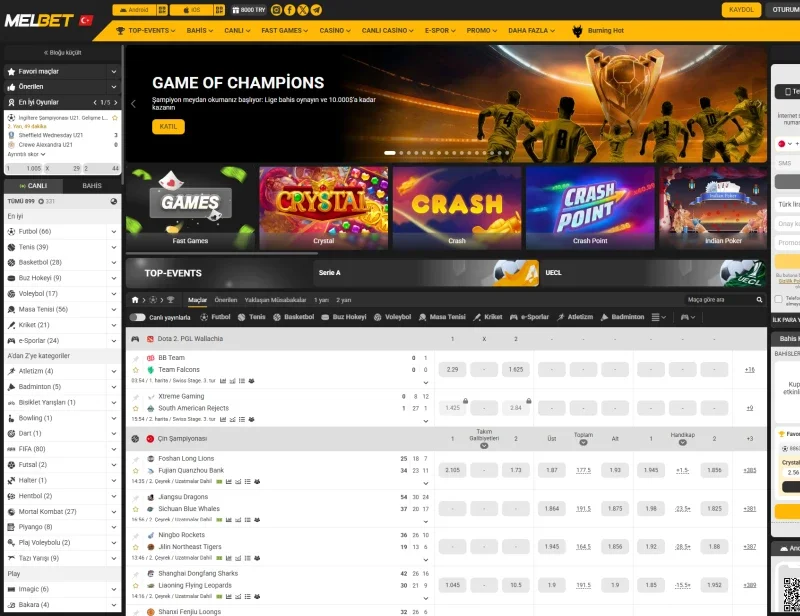Click the Turkish flag language icon
Viewport: 800px width, 616px height.
86,20
